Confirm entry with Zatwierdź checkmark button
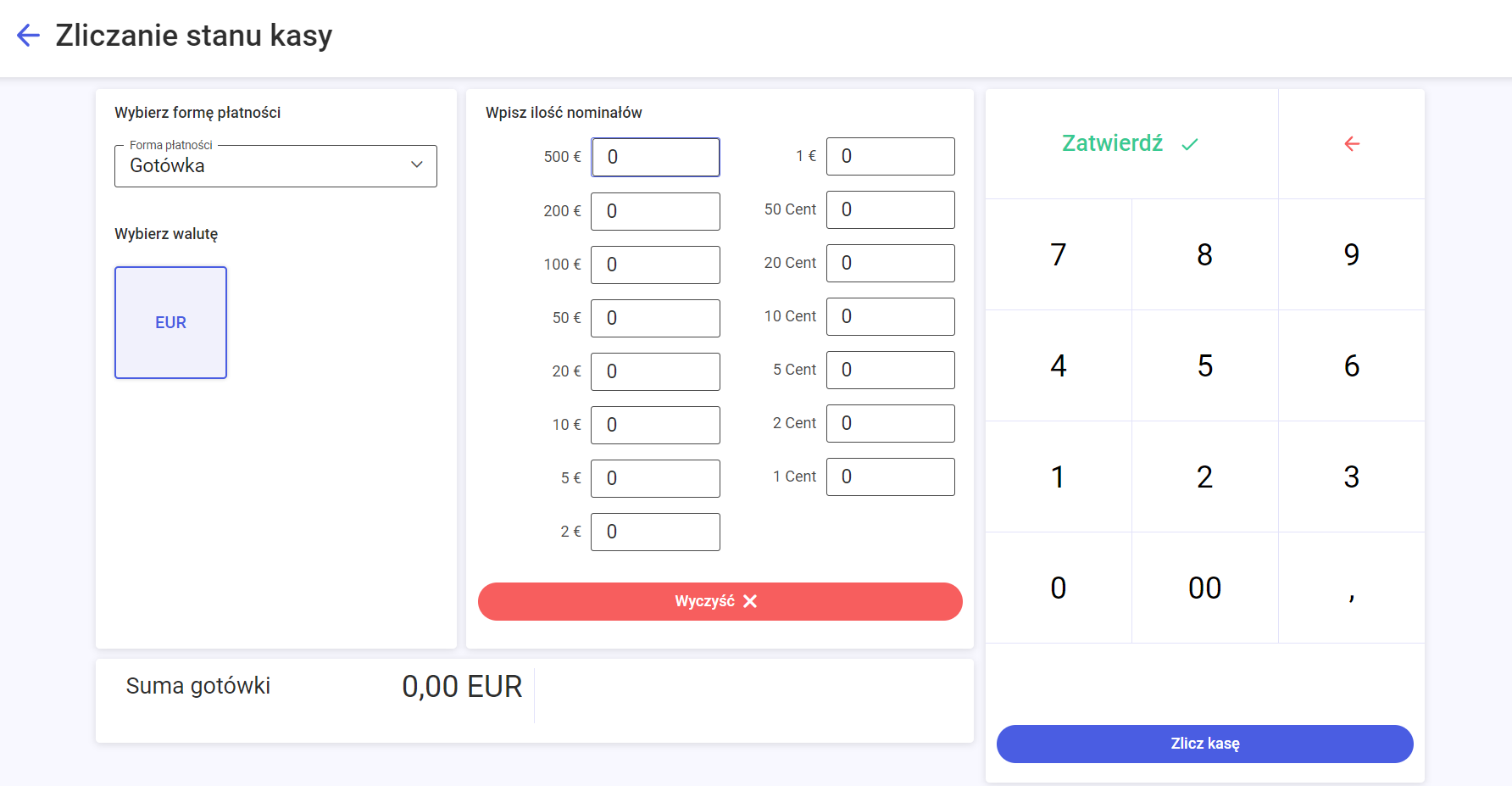The height and width of the screenshot is (786, 1512). pyautogui.click(x=1131, y=144)
